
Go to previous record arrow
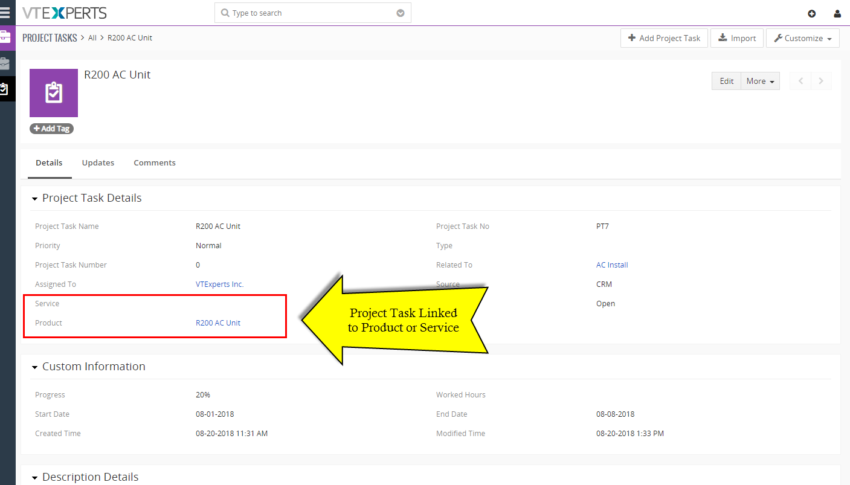click(801, 81)
